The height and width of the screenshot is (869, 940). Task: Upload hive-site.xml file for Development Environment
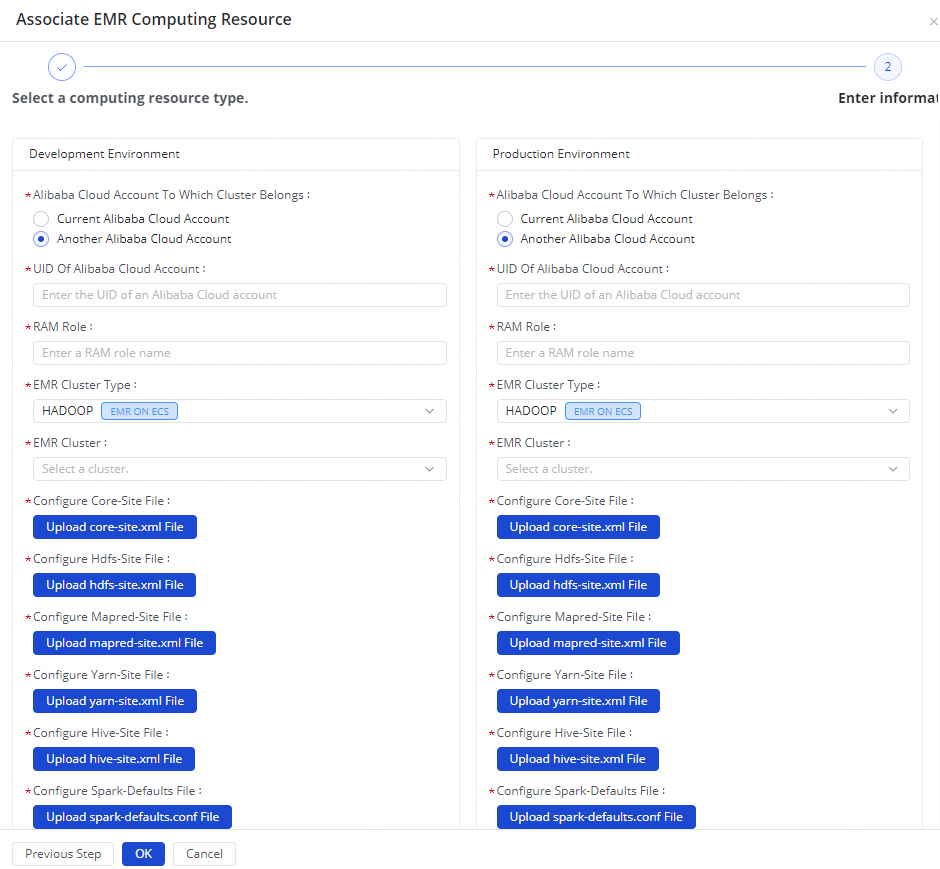click(114, 759)
